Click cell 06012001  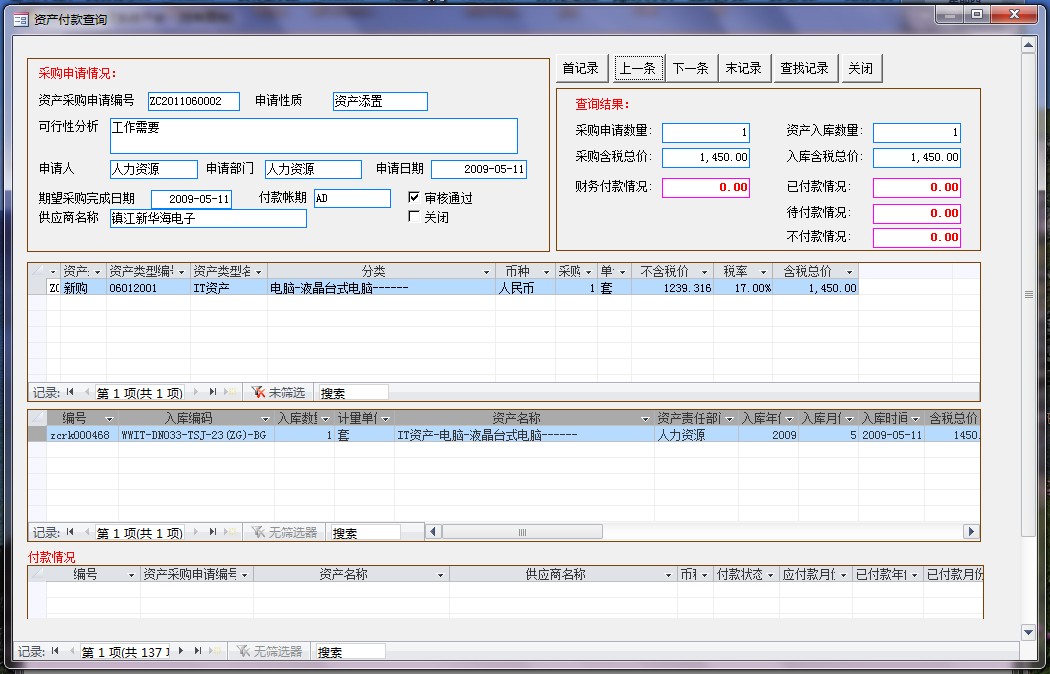point(148,288)
